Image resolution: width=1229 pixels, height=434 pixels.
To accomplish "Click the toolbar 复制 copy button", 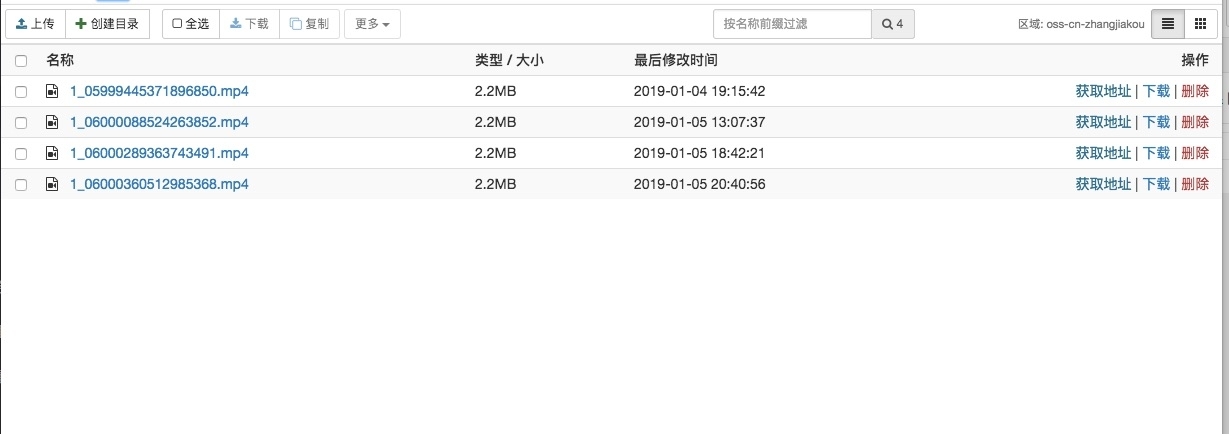I will tap(309, 24).
